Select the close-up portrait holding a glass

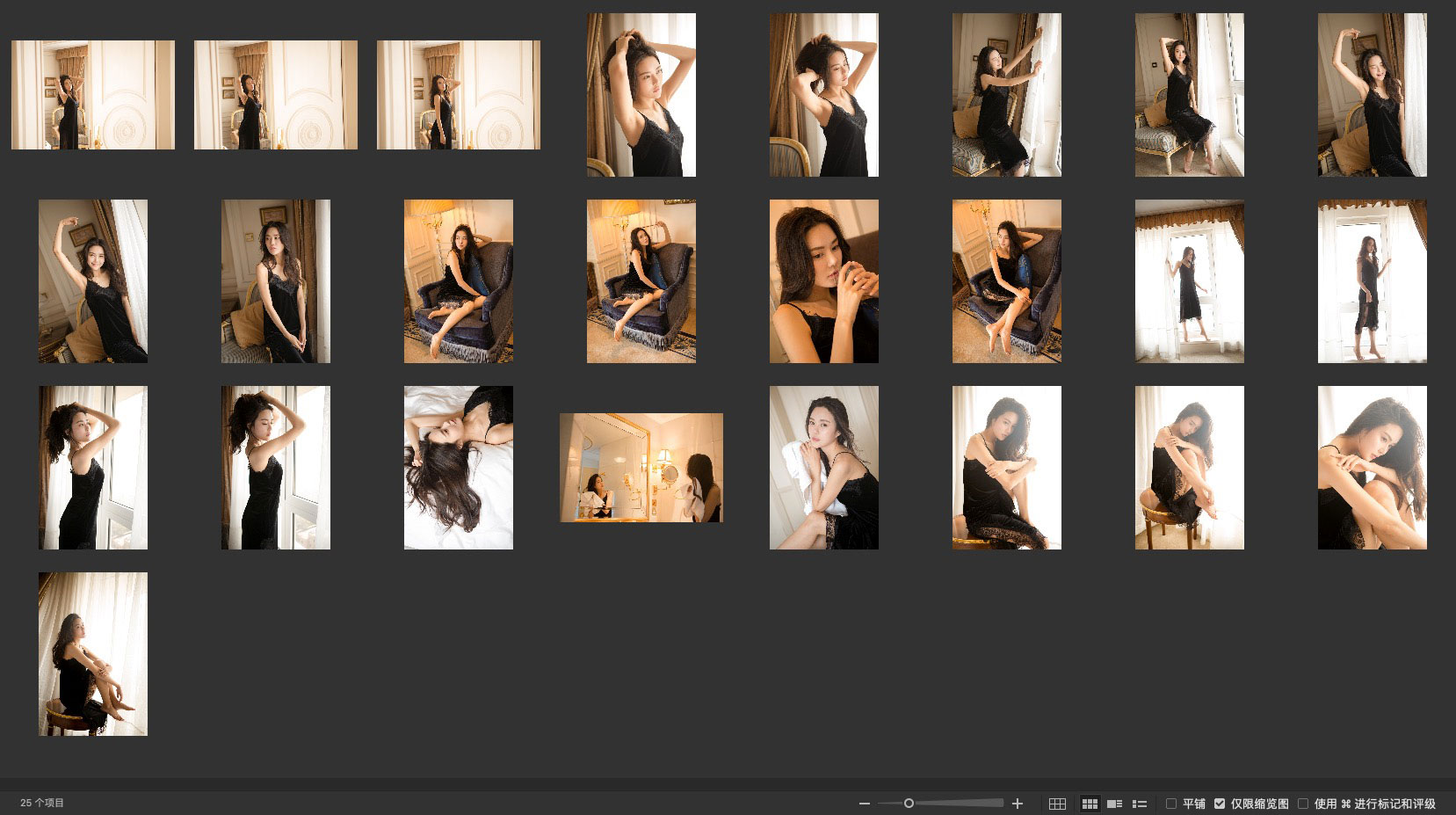click(x=824, y=281)
